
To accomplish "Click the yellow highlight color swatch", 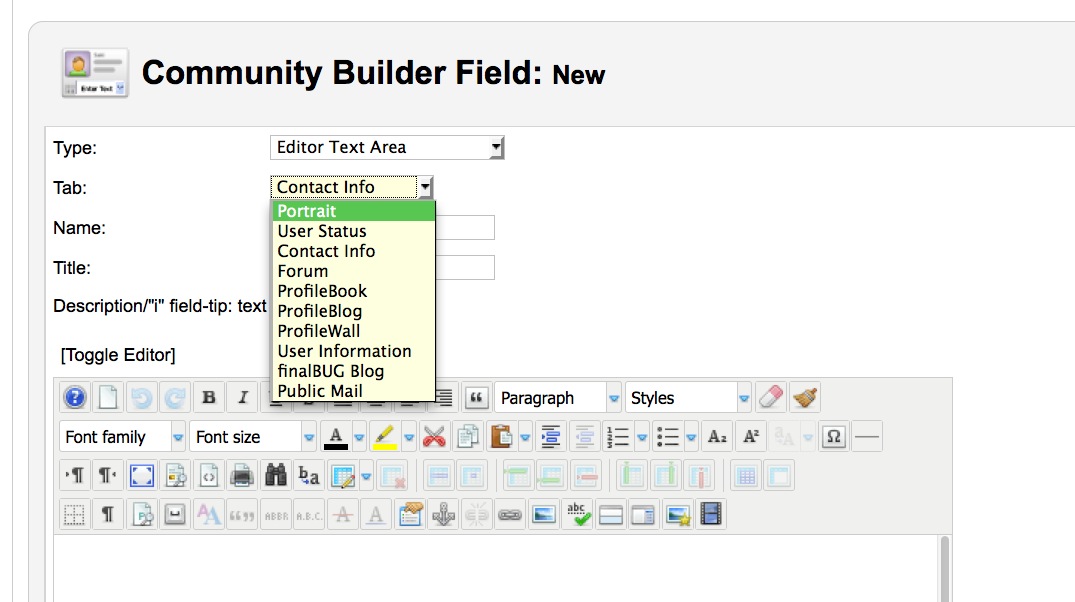I will [385, 437].
